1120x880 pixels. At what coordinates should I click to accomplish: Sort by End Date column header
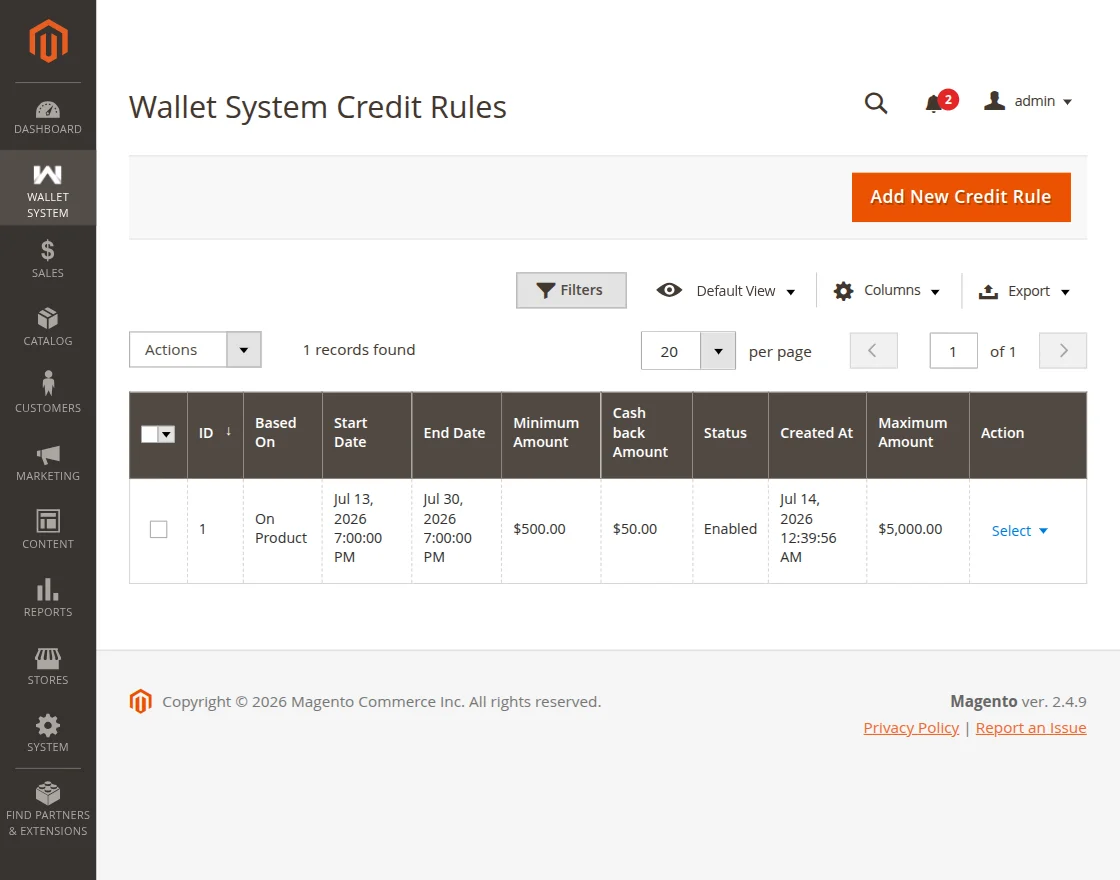[x=456, y=433]
